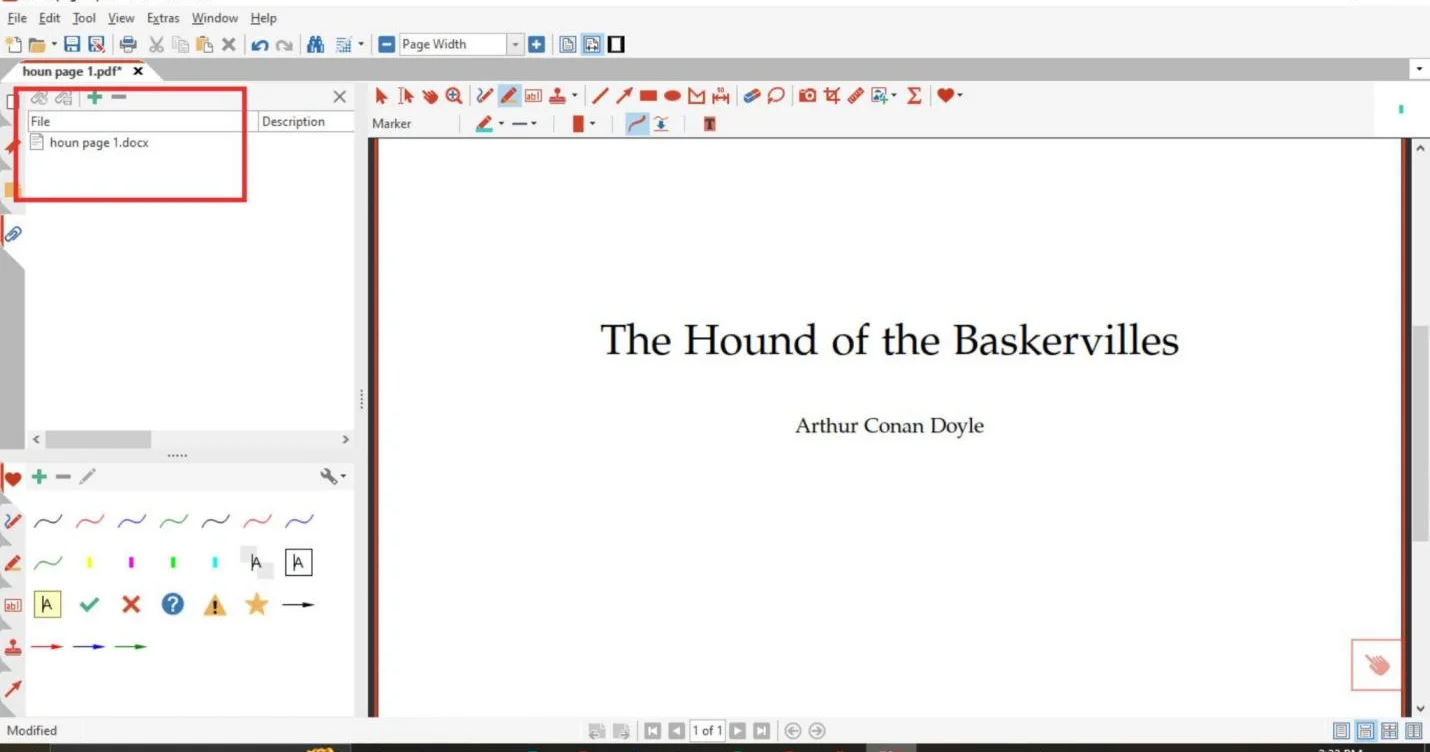This screenshot has width=1430, height=752.
Task: Pick the magenta marker preset
Action: click(x=131, y=564)
